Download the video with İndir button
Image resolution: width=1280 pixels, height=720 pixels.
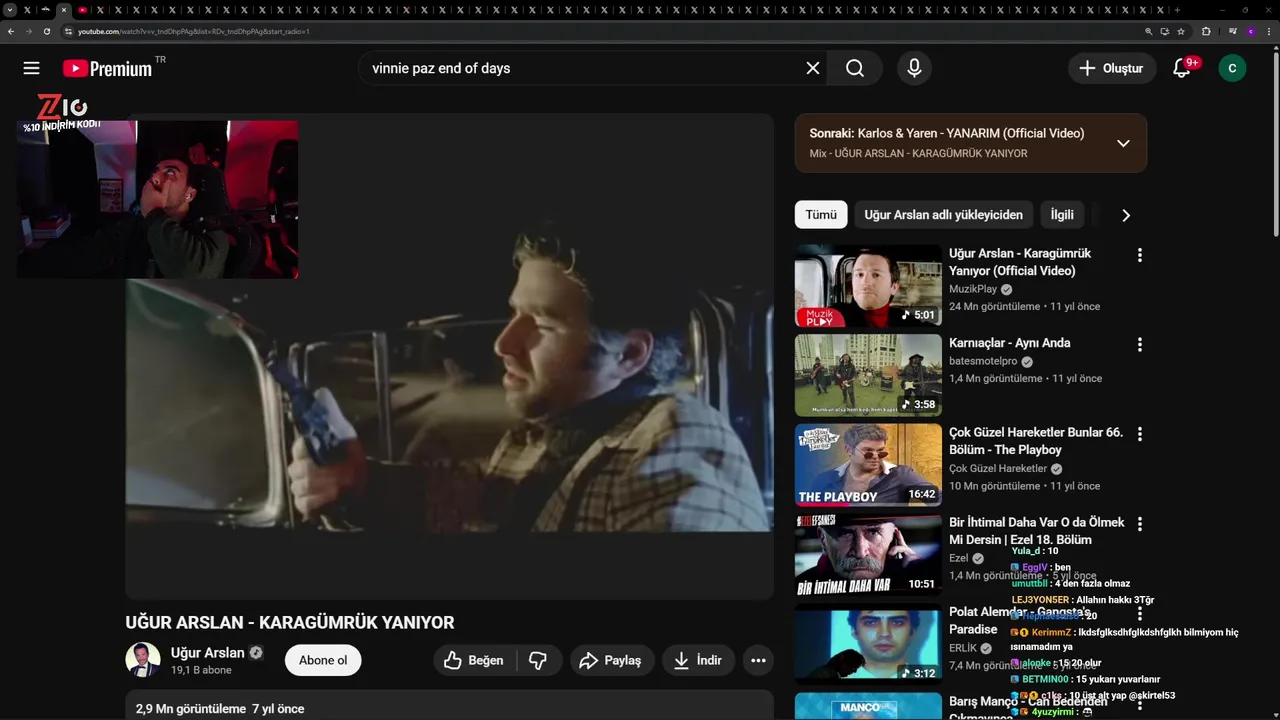pos(698,660)
